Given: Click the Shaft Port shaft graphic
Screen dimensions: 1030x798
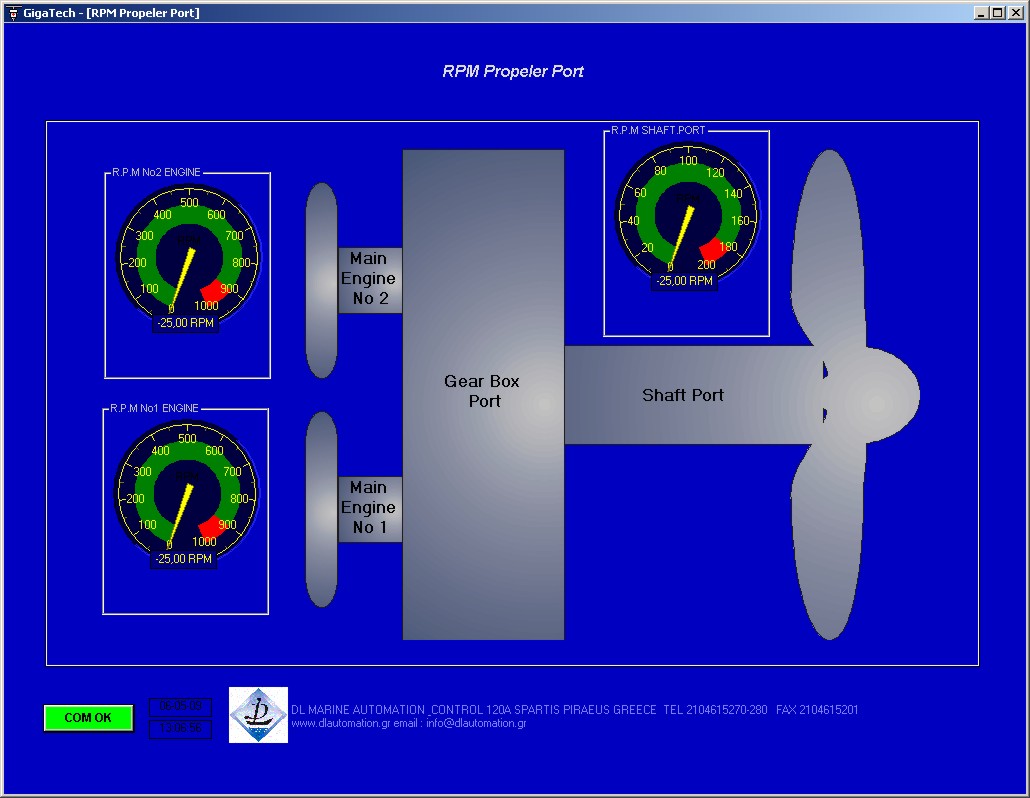Looking at the screenshot, I should tap(684, 395).
